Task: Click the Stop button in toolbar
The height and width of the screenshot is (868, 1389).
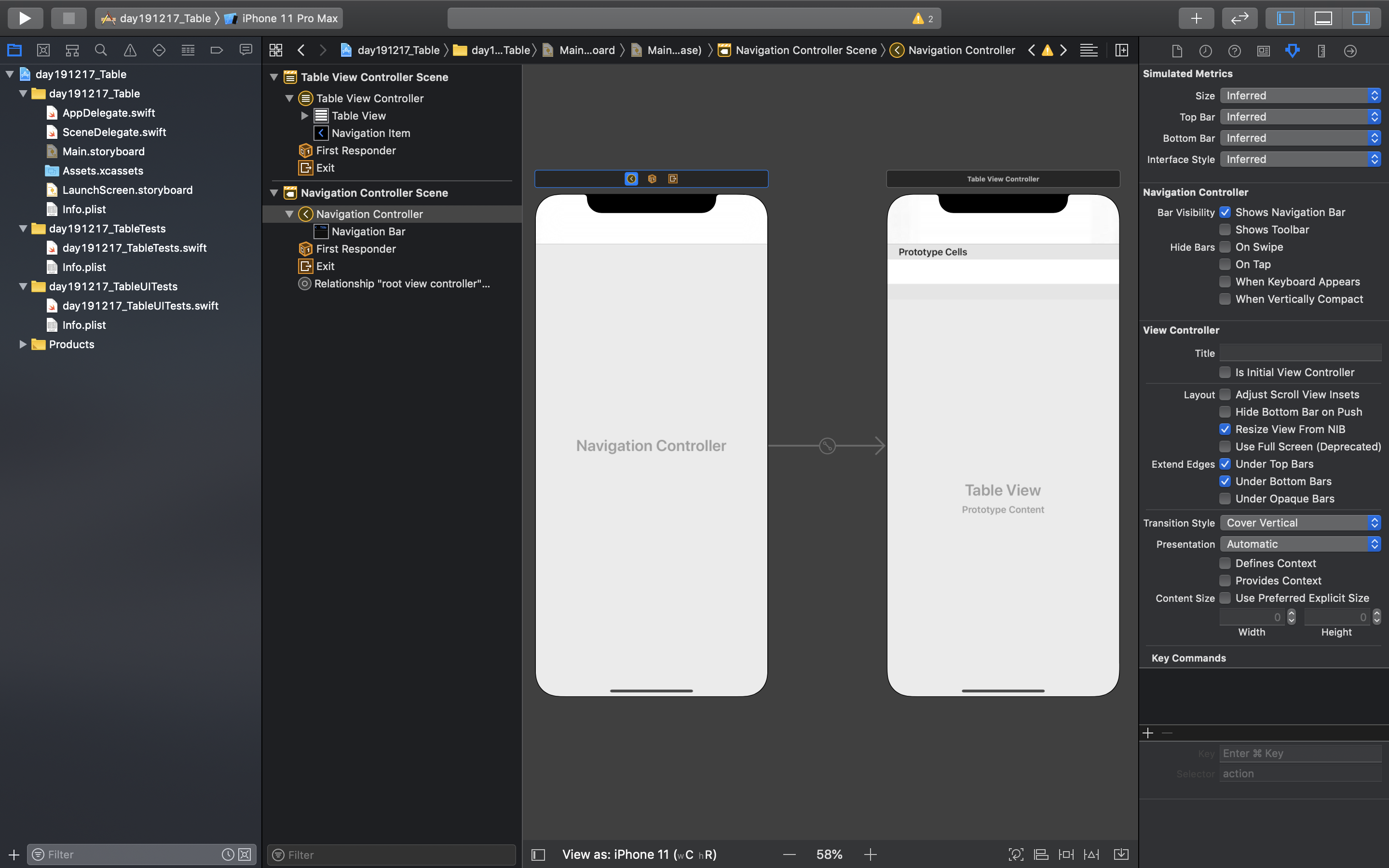Action: click(x=68, y=18)
